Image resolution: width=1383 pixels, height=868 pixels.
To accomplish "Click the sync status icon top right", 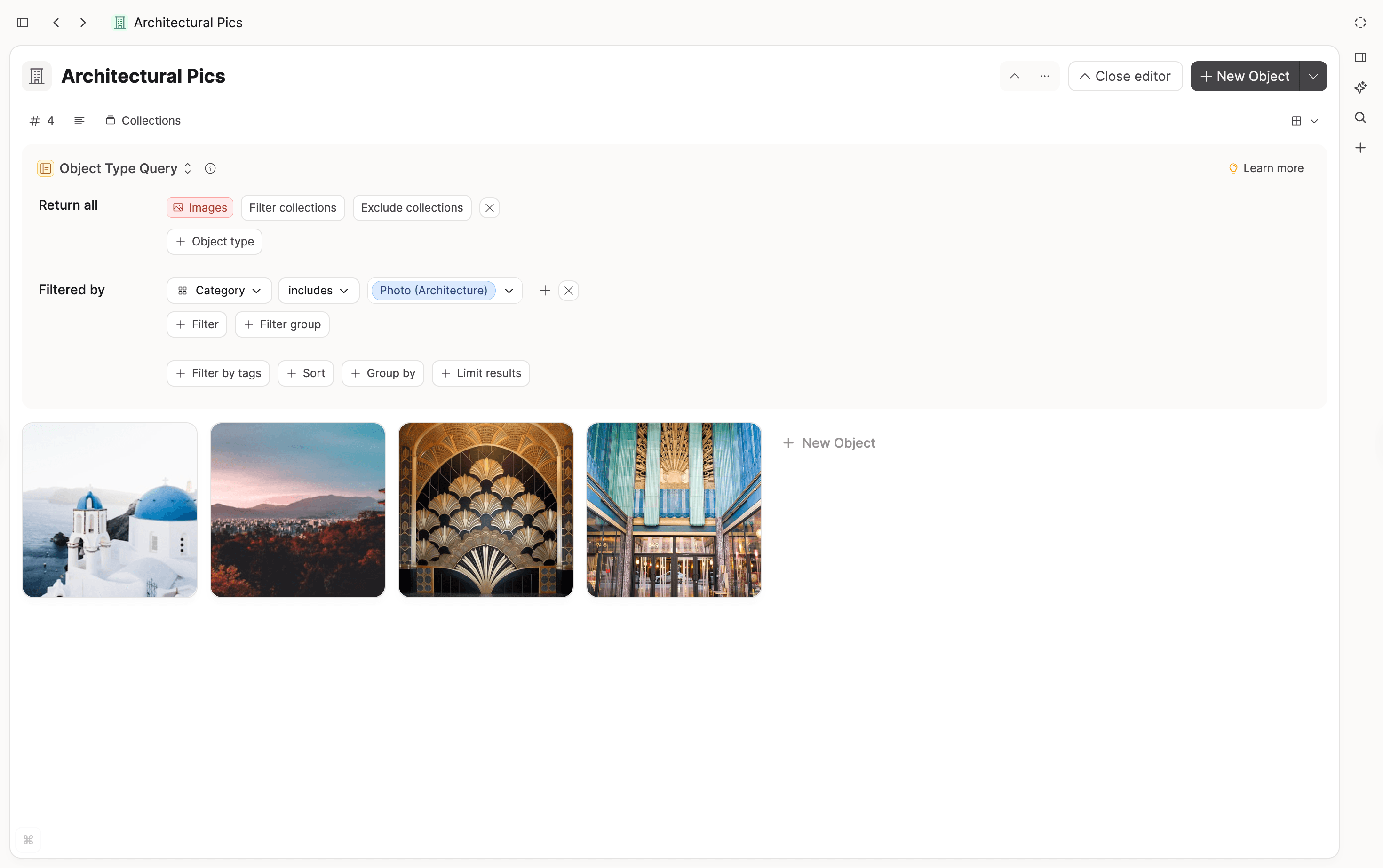I will [1359, 23].
